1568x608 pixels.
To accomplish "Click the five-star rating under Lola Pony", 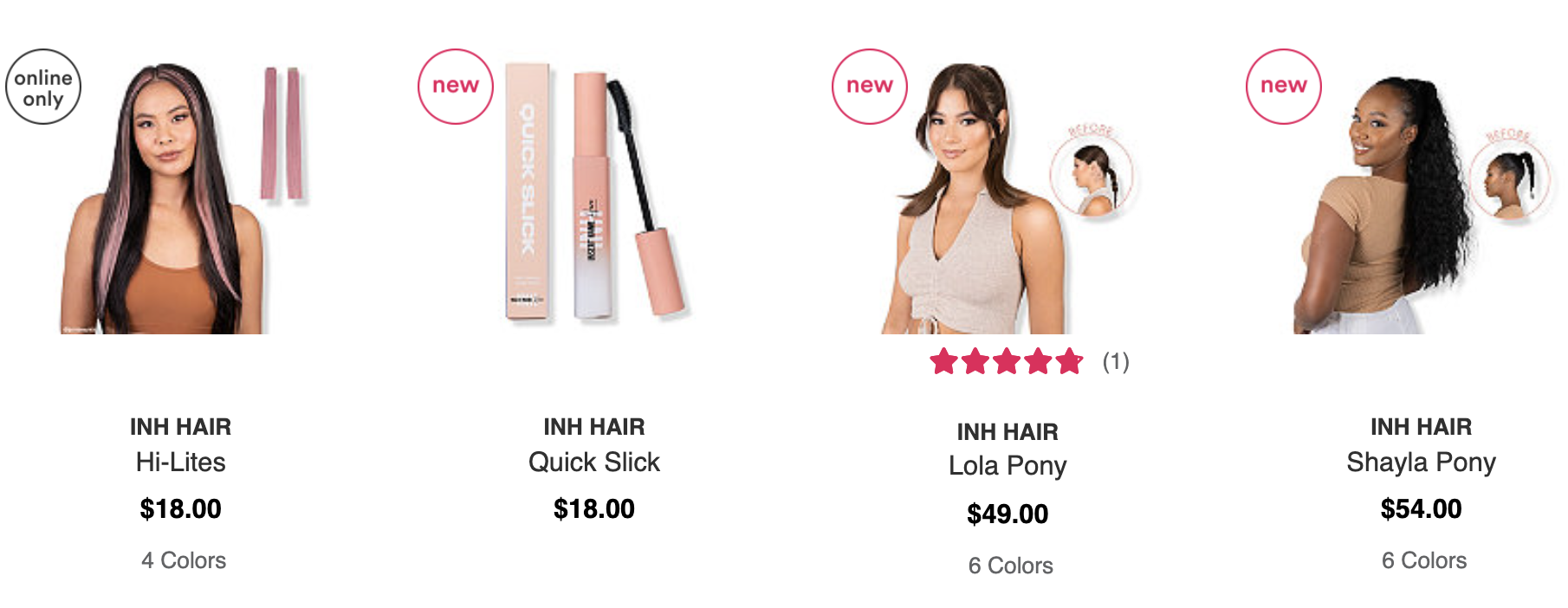I will click(1007, 361).
